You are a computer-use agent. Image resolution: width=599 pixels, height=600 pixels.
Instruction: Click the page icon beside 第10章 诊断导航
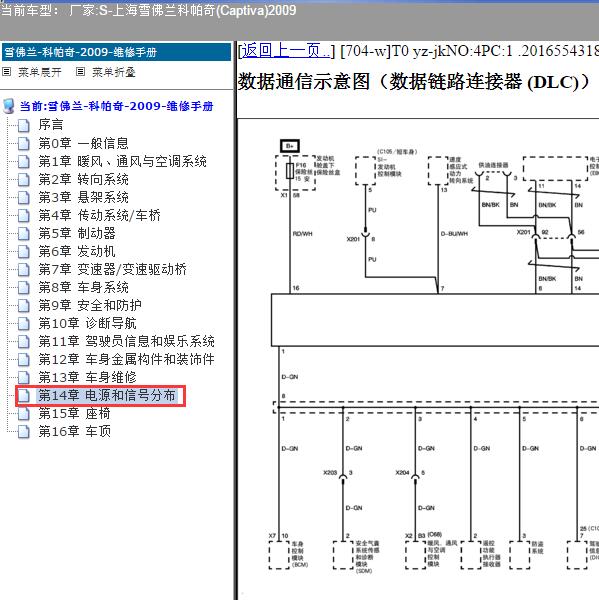click(x=24, y=323)
